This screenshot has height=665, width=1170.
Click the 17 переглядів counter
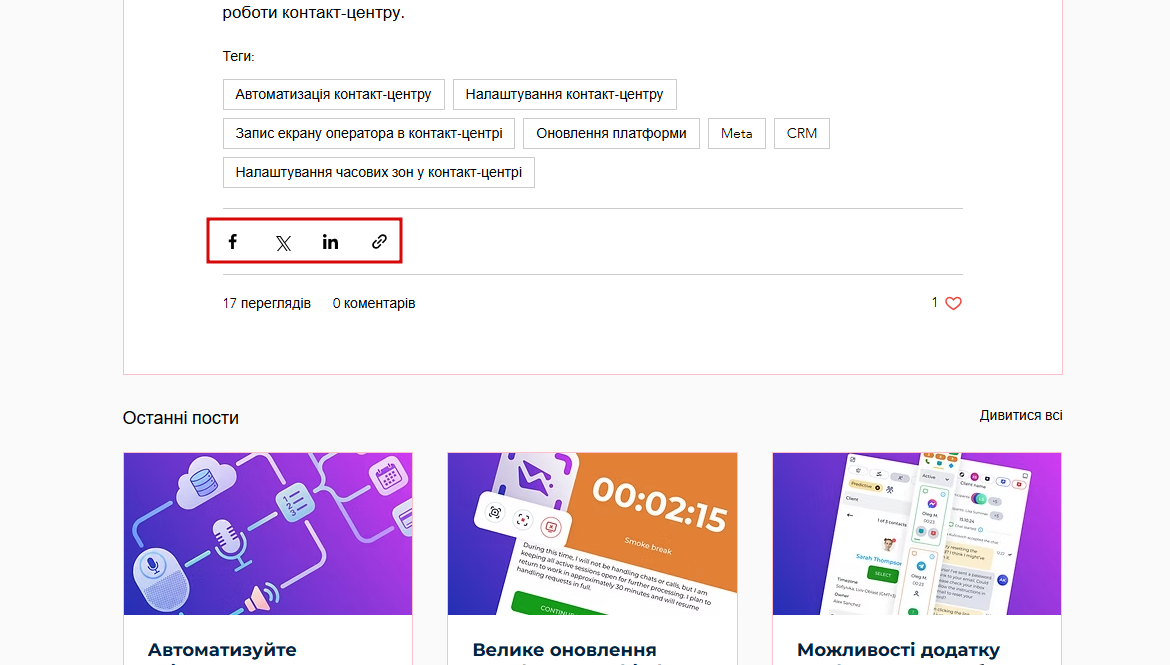[266, 303]
